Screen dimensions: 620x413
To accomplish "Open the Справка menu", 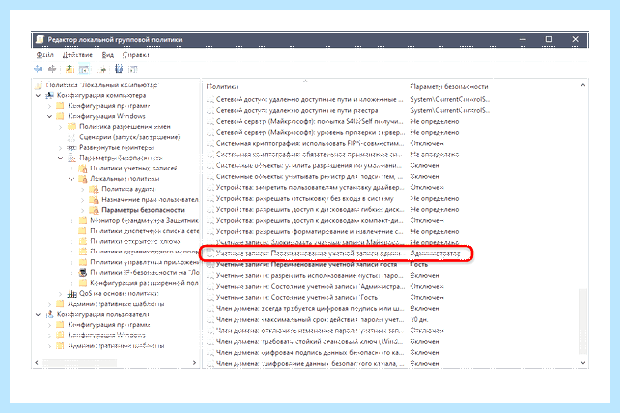I will 136,55.
